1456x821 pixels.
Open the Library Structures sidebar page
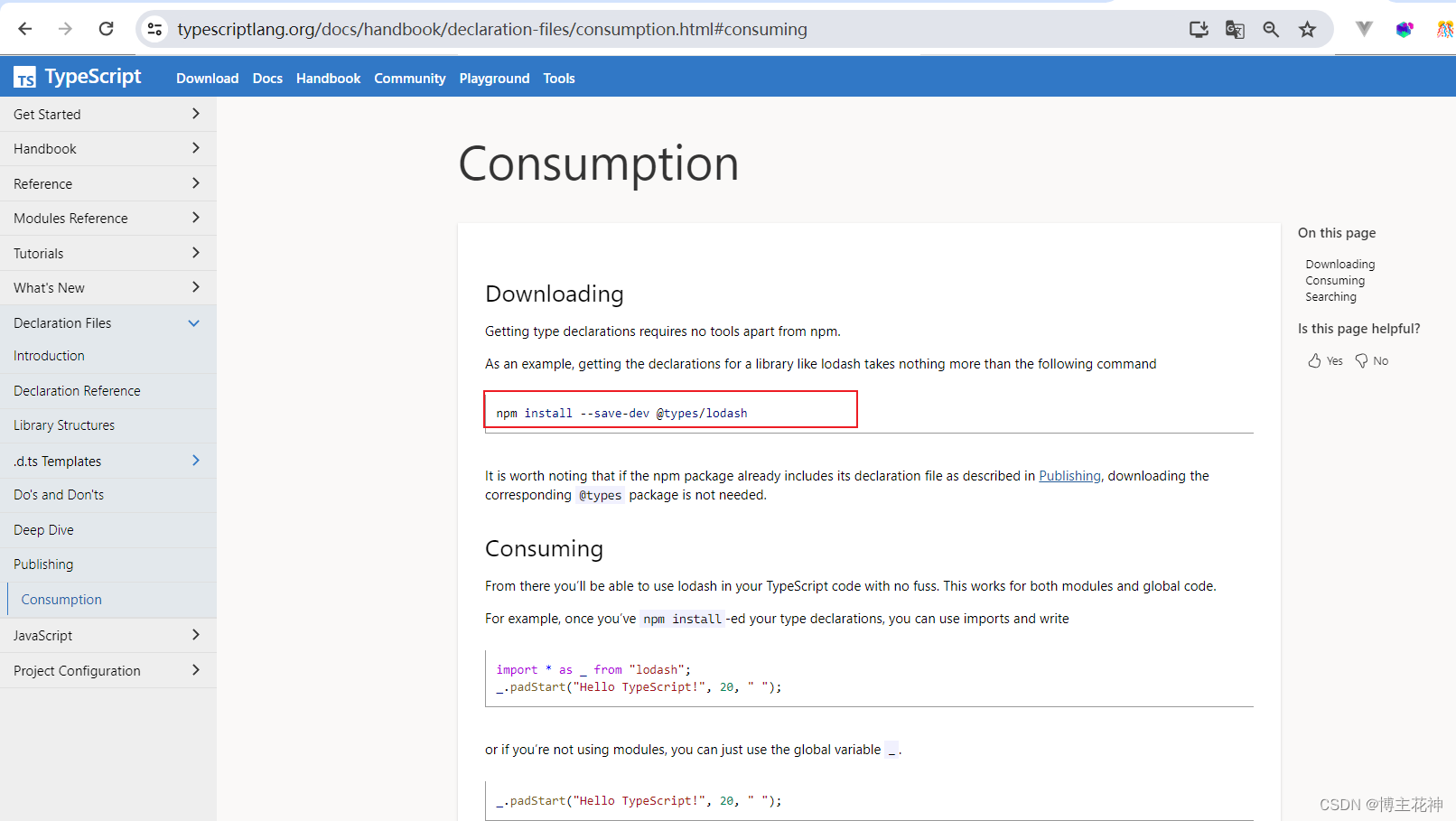click(x=108, y=425)
